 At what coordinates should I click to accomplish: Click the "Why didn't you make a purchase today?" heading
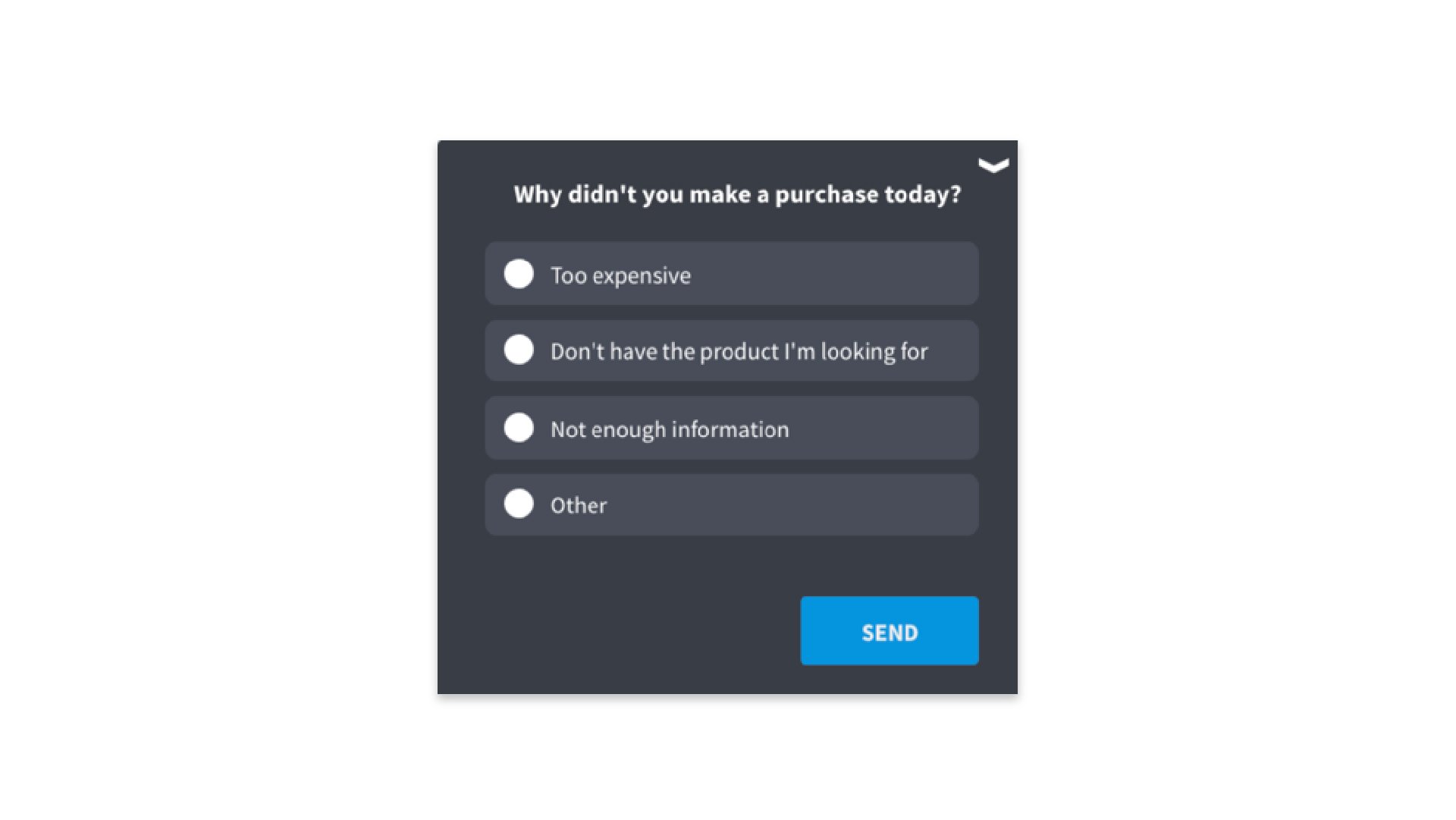pos(737,195)
